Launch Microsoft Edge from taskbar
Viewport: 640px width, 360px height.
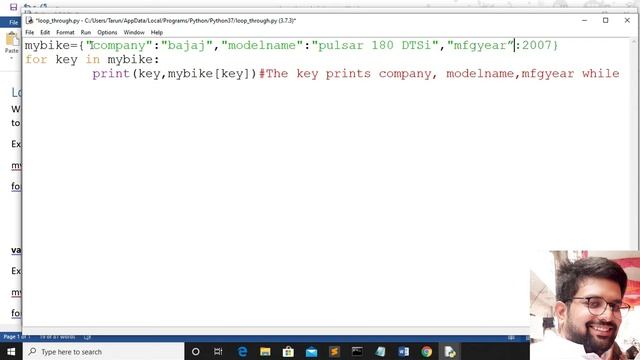[x=242, y=352]
